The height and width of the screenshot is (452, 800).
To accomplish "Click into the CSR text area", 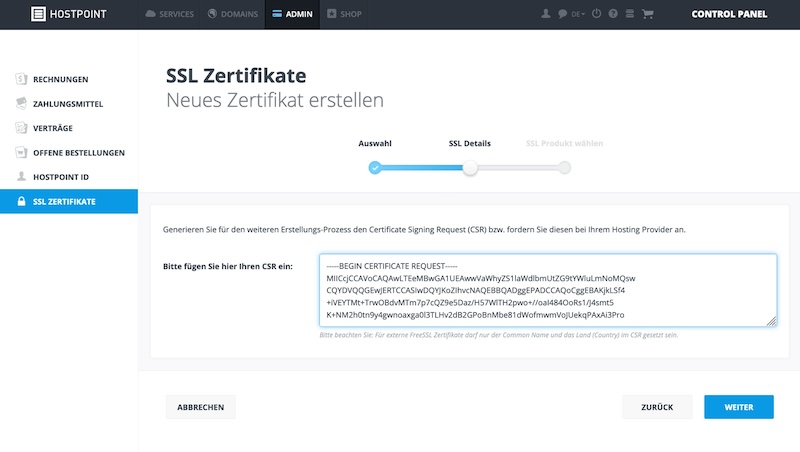I will click(x=548, y=290).
